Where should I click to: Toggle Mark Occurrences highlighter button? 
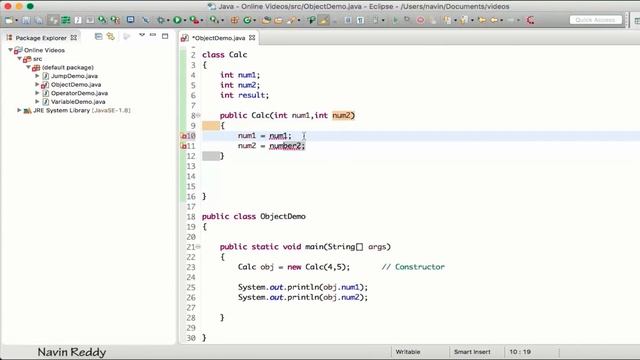(324, 20)
